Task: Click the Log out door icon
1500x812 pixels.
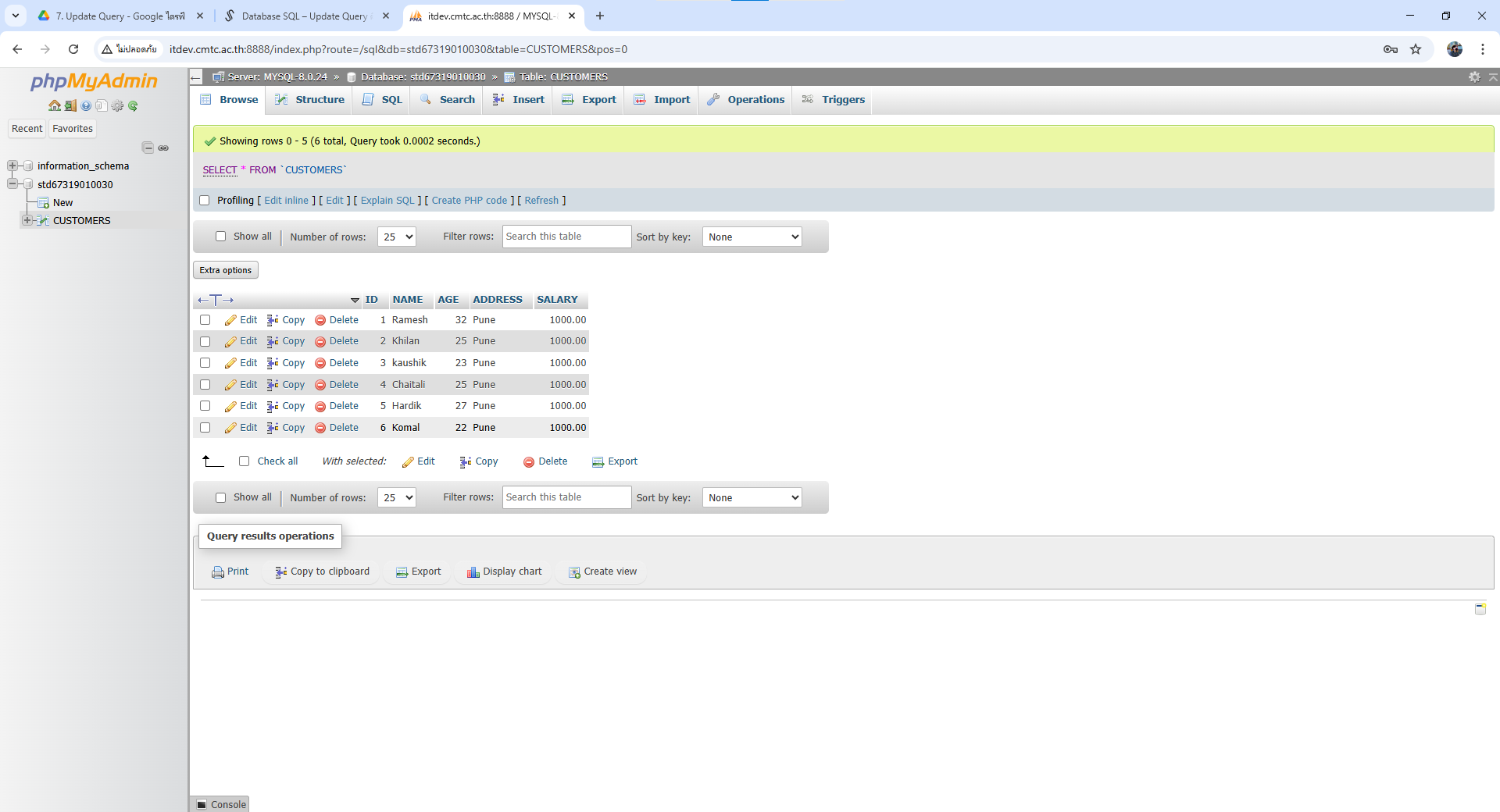Action: (x=70, y=106)
